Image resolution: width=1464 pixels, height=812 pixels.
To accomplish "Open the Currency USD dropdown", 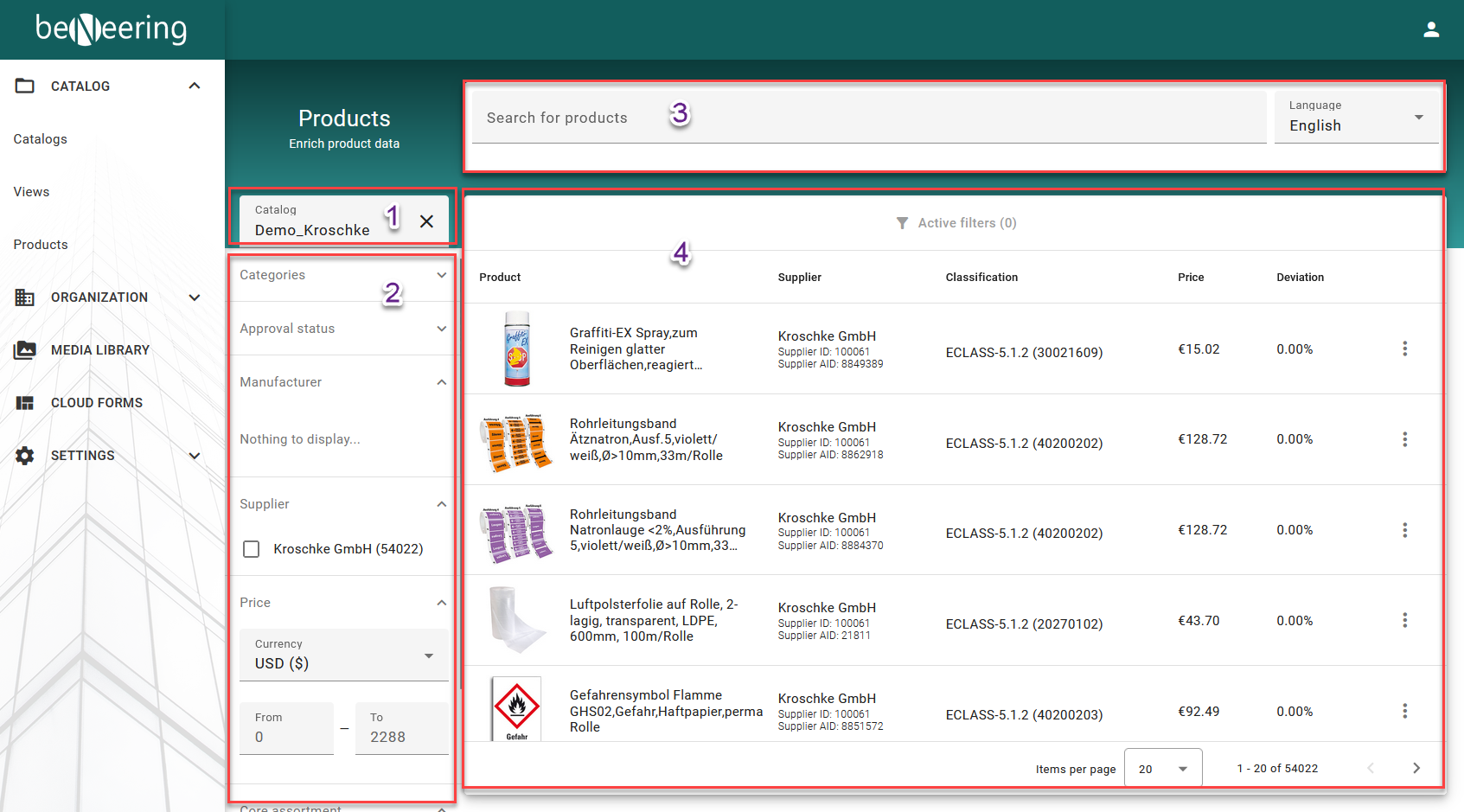I will 343,655.
